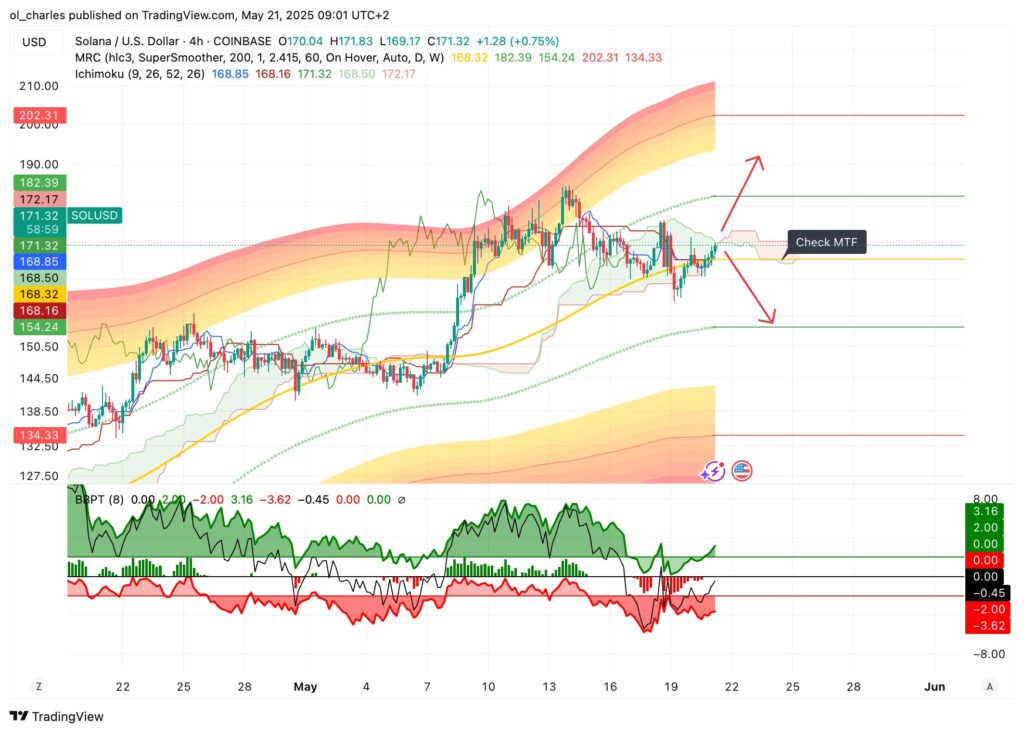The height and width of the screenshot is (733, 1024).
Task: Select the SOLUSD price label tag
Action: 95,215
